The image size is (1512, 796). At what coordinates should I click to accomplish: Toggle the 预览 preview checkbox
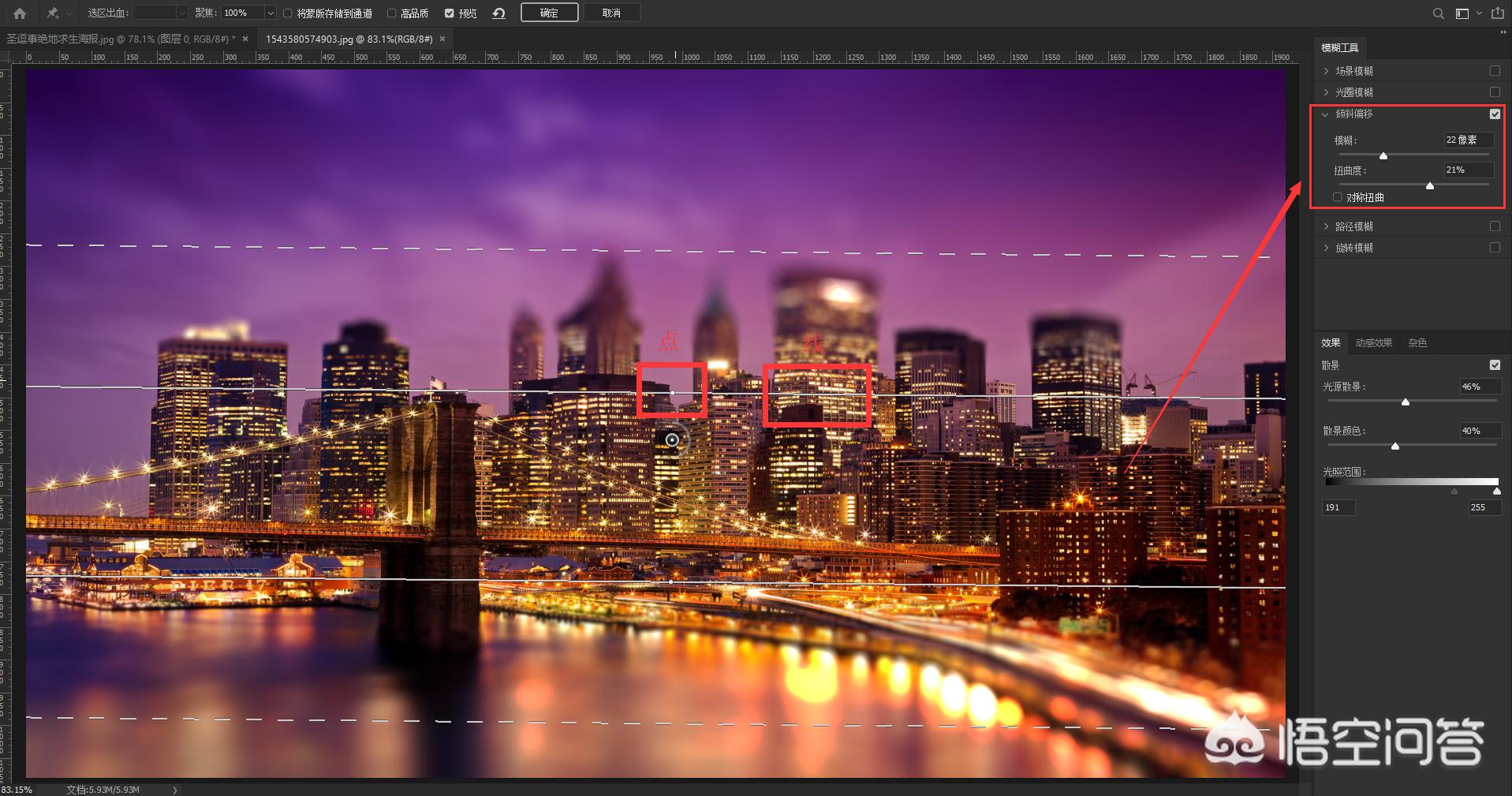pyautogui.click(x=450, y=13)
